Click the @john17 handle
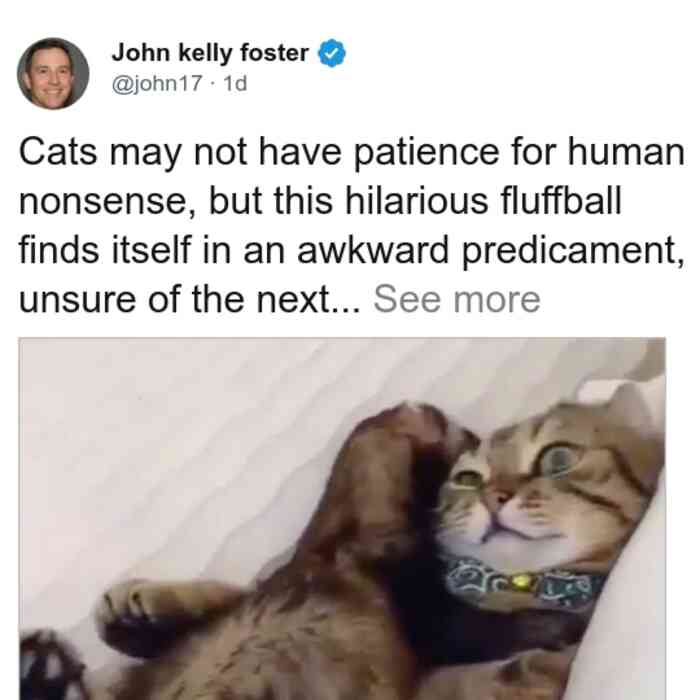This screenshot has width=700, height=700. (157, 84)
